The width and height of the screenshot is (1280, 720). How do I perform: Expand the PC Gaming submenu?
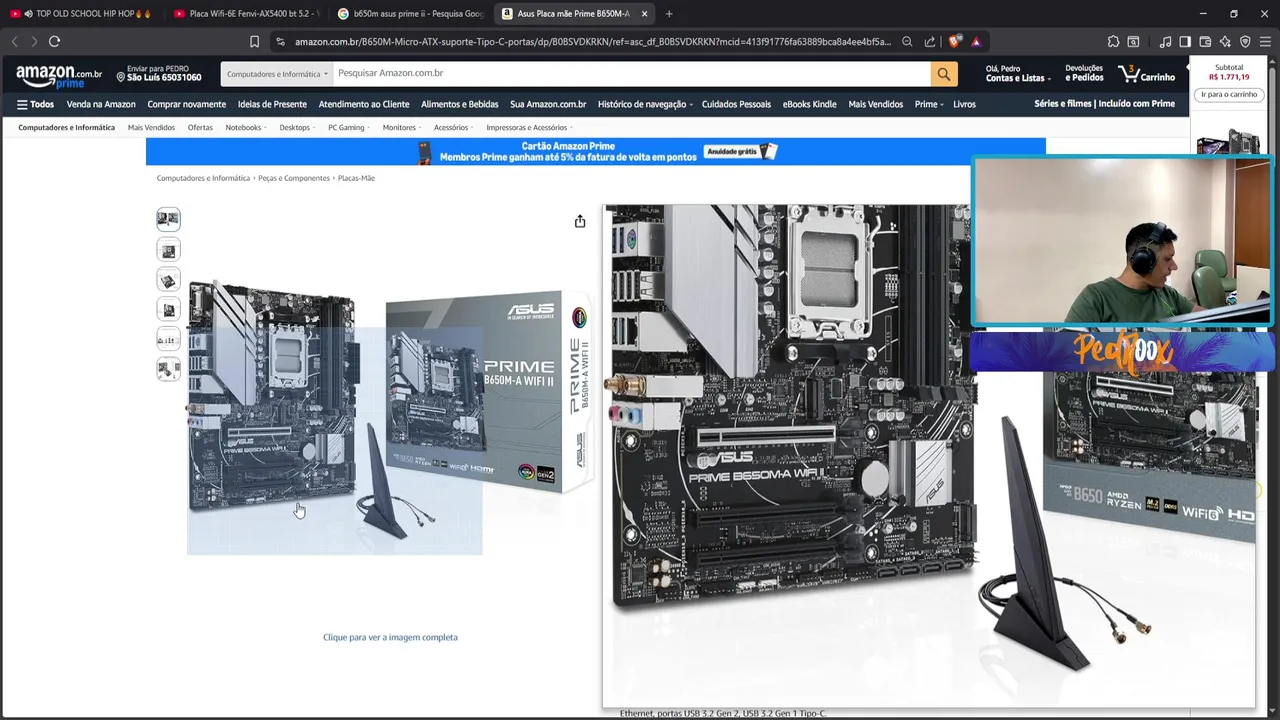tap(349, 128)
